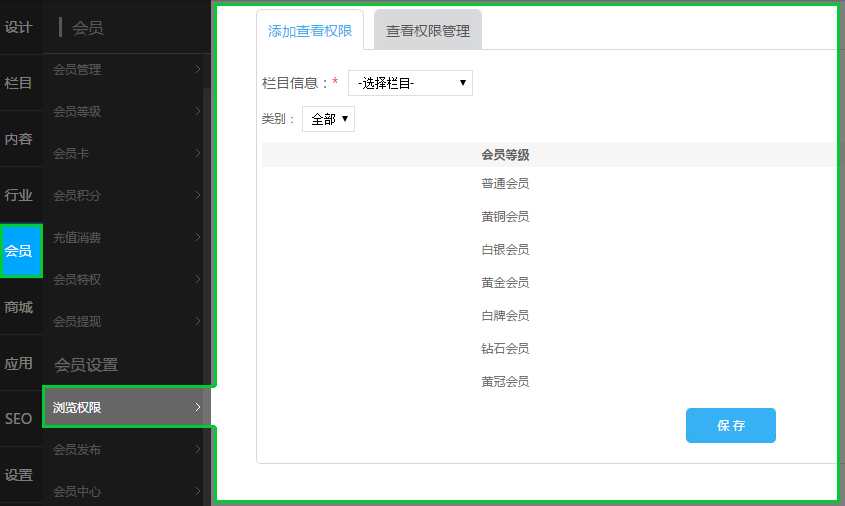
Task: Open the 商城 navigation item
Action: pos(19,307)
